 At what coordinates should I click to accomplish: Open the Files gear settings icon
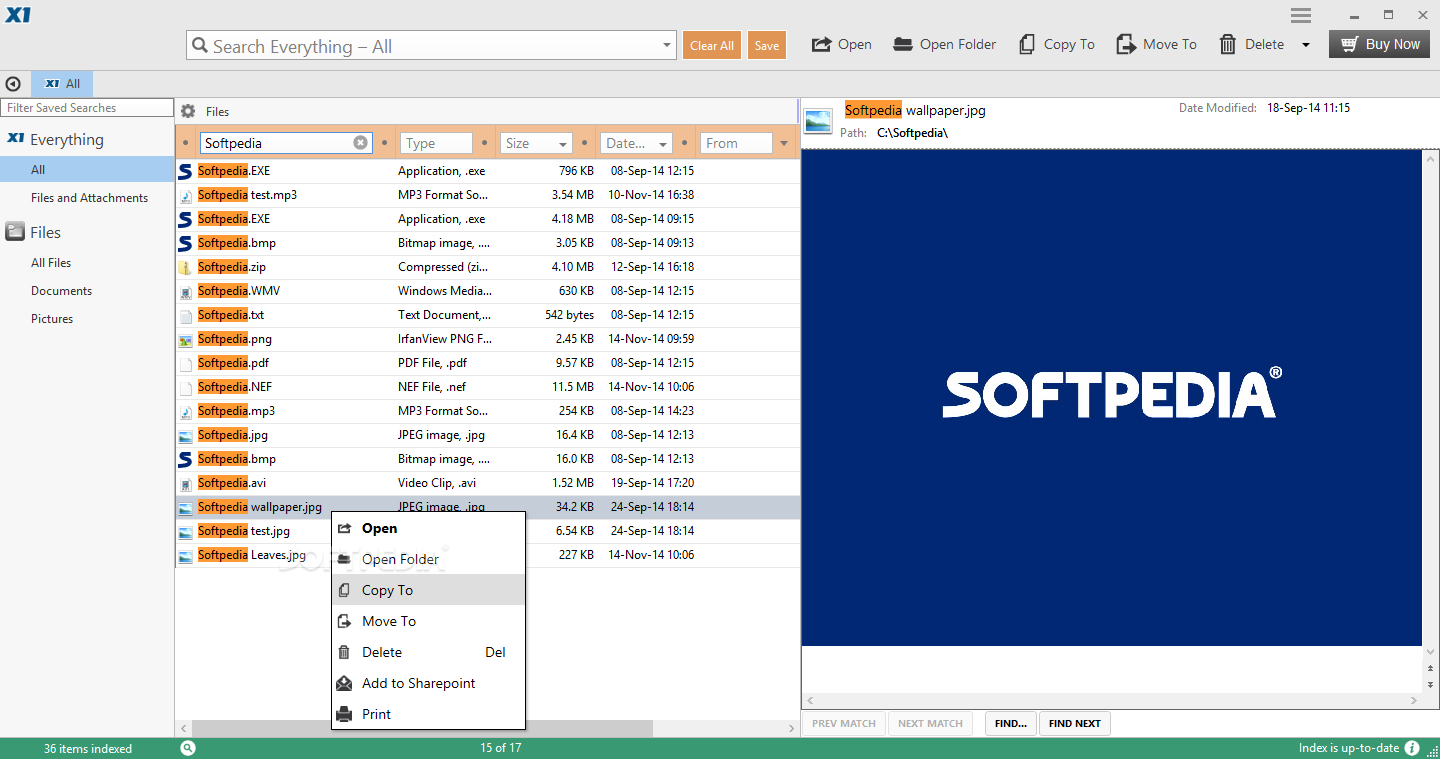(x=187, y=111)
